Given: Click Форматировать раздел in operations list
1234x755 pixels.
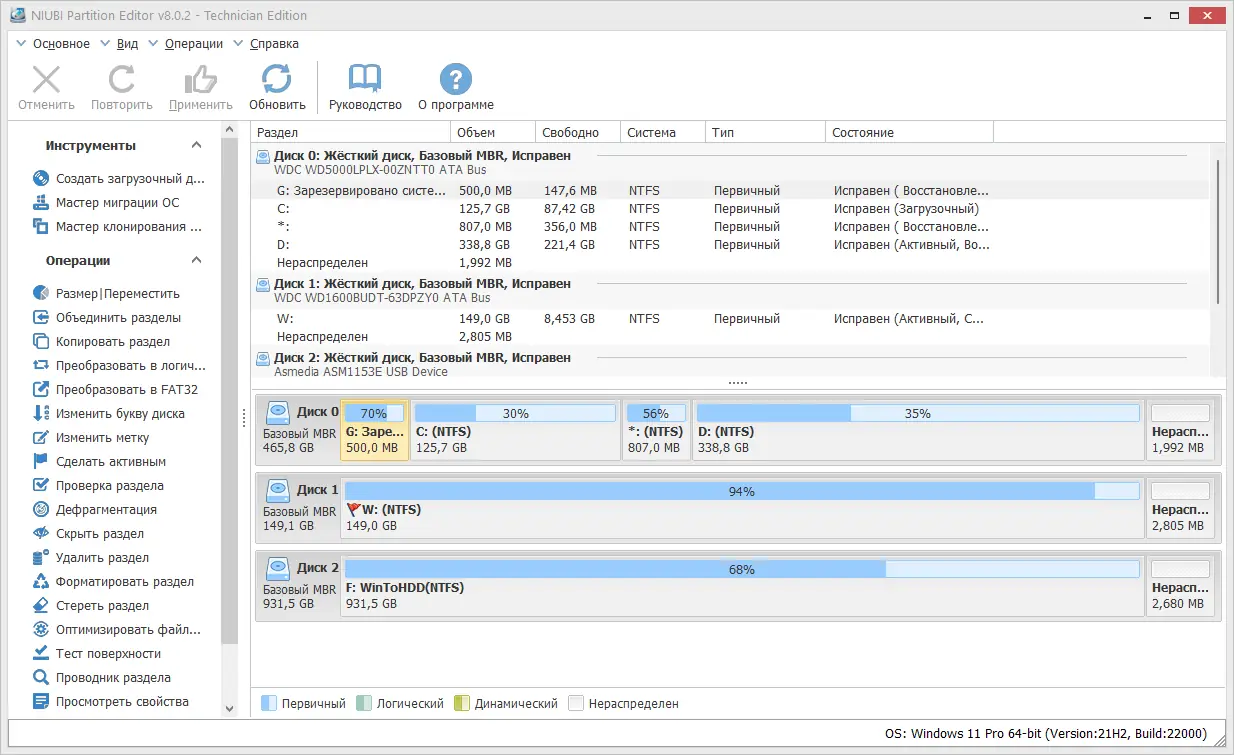Looking at the screenshot, I should 124,582.
